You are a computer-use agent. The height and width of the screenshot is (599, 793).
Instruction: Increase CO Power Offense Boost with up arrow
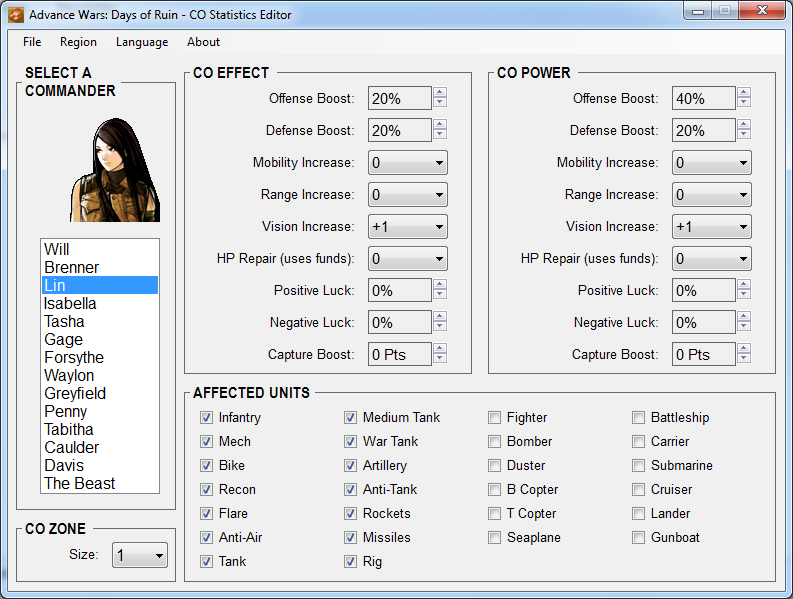[x=744, y=93]
